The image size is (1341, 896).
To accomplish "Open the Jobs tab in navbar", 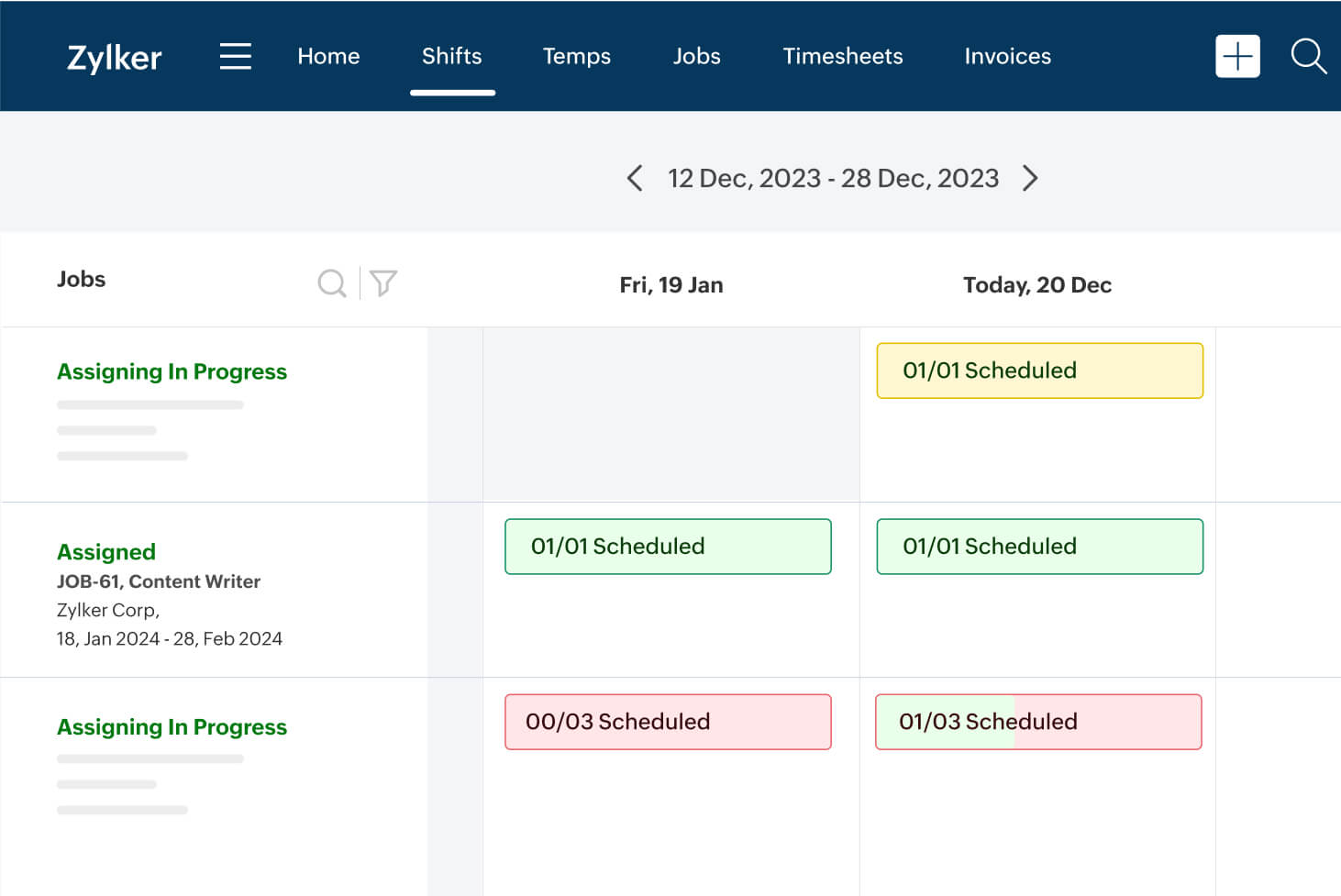I will (697, 56).
